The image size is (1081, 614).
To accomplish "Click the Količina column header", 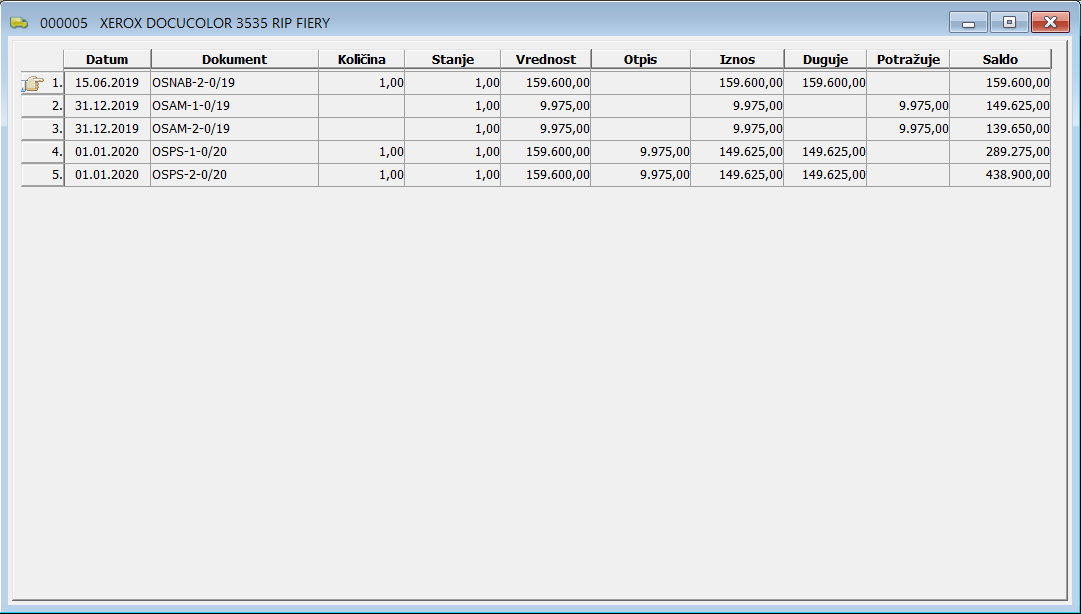I will [x=361, y=59].
